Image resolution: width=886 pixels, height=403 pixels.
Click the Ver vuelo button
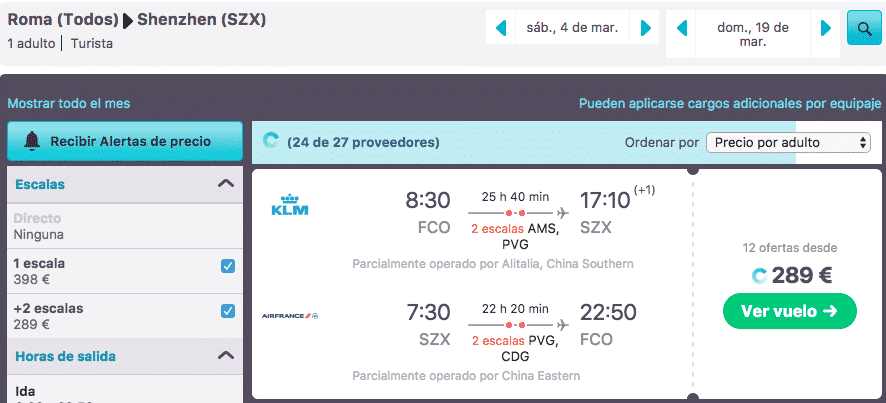pos(790,311)
